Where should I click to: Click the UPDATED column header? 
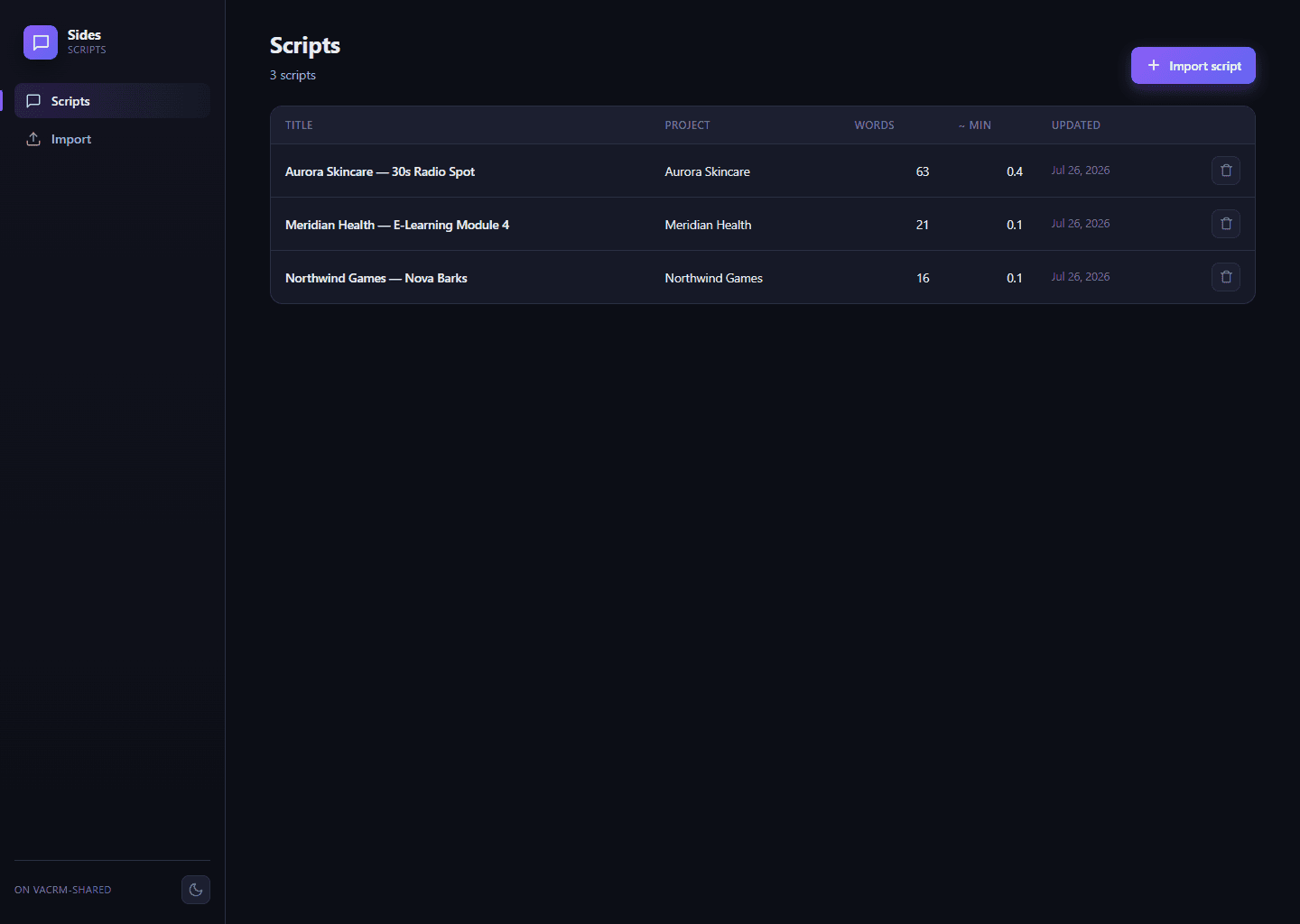point(1076,125)
